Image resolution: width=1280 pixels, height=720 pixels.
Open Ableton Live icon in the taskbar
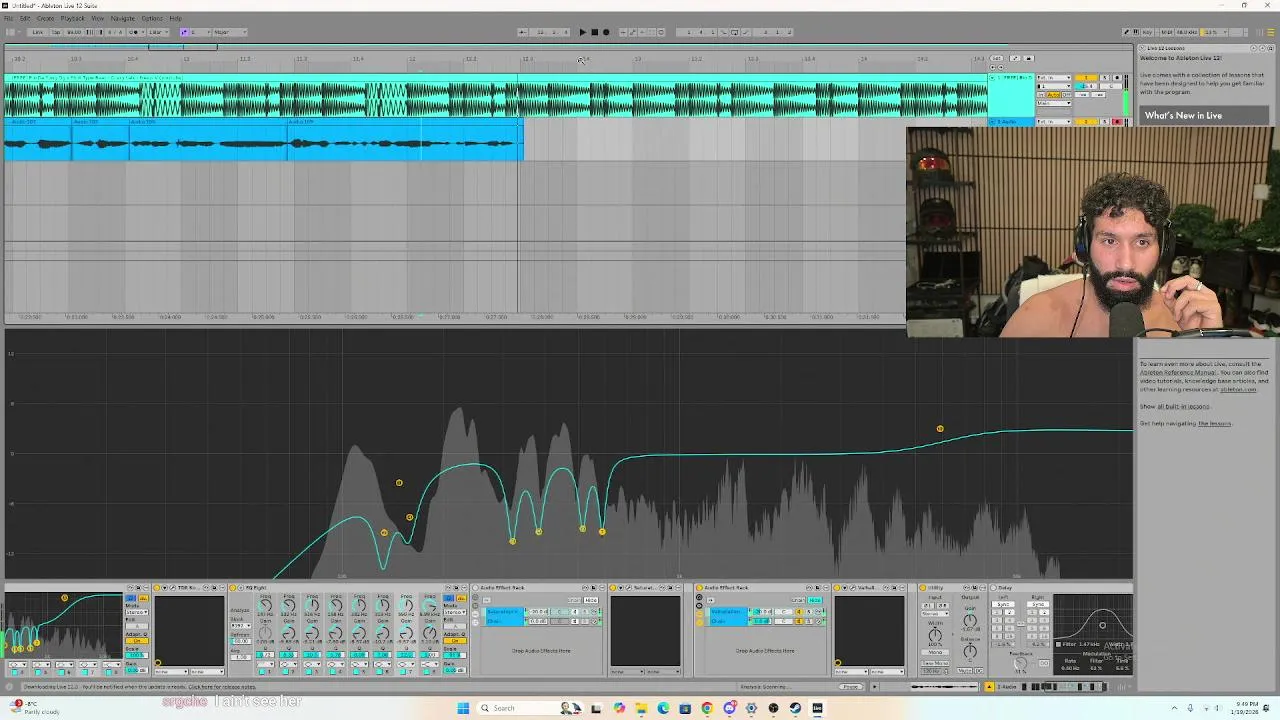pos(817,708)
